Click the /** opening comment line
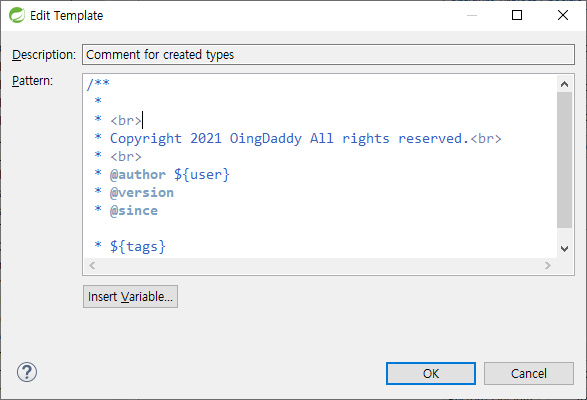The image size is (587, 400). [98, 84]
